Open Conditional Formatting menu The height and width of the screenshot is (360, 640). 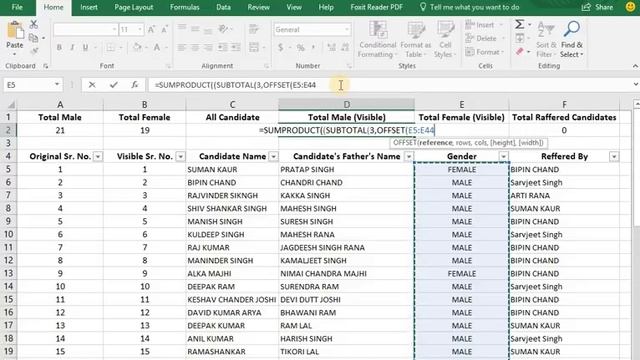(x=378, y=40)
